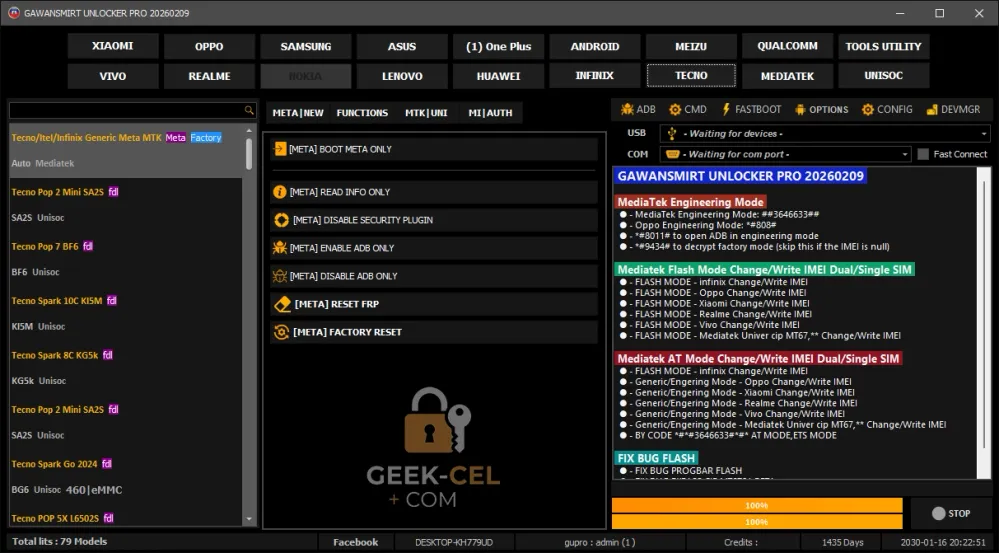The image size is (999, 553).
Task: Click the FASTBOOT lightning icon
Action: tap(726, 110)
